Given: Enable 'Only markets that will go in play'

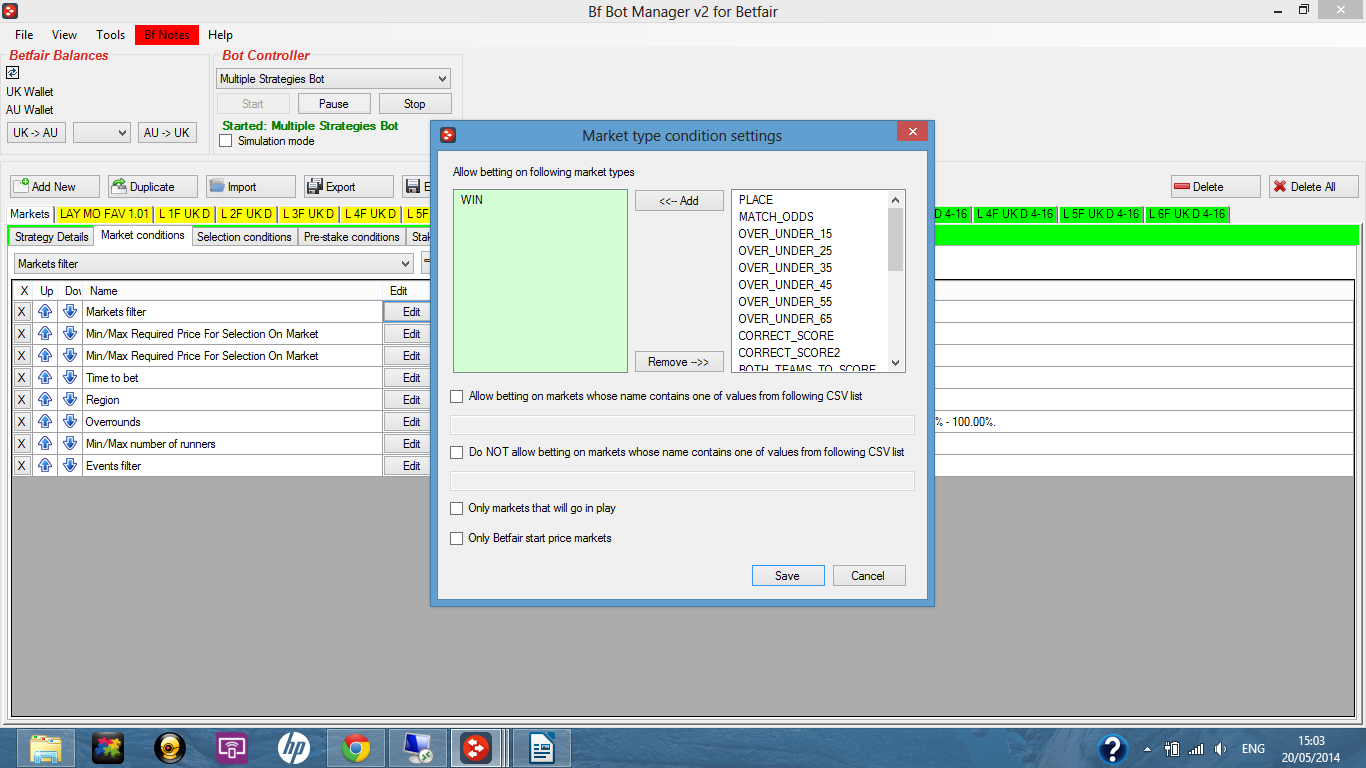Looking at the screenshot, I should point(457,508).
